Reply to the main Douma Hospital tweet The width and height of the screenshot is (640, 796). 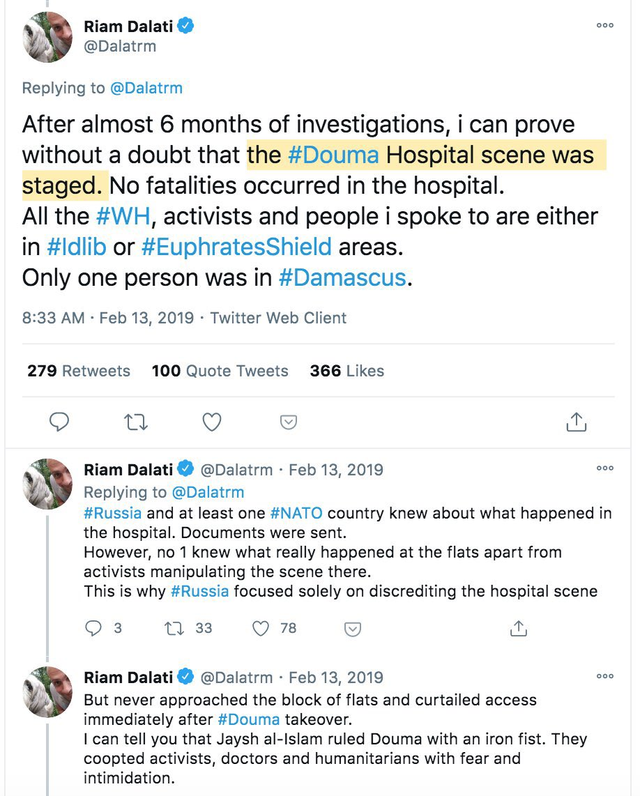[60, 422]
